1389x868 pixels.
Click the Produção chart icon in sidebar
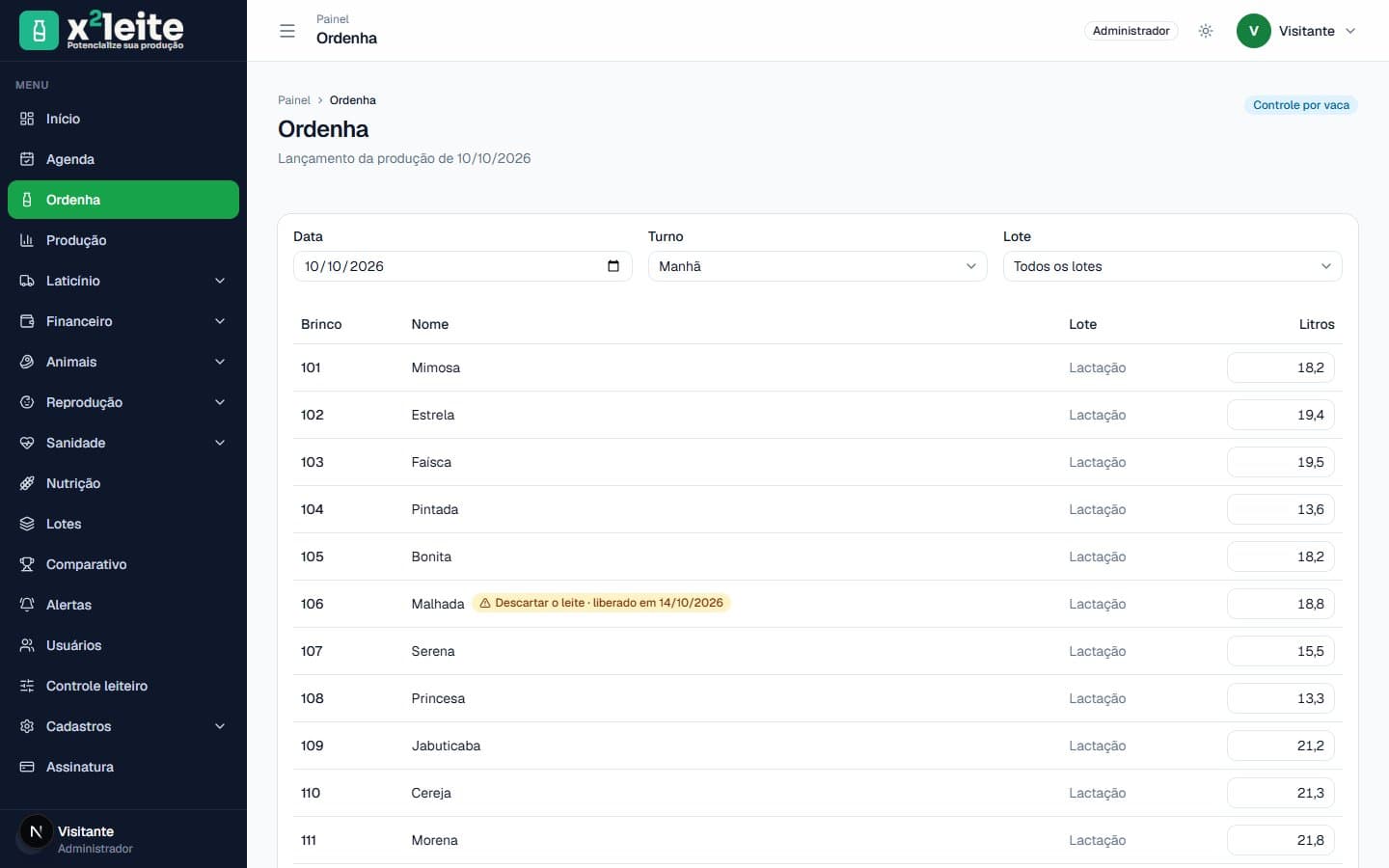pyautogui.click(x=27, y=240)
